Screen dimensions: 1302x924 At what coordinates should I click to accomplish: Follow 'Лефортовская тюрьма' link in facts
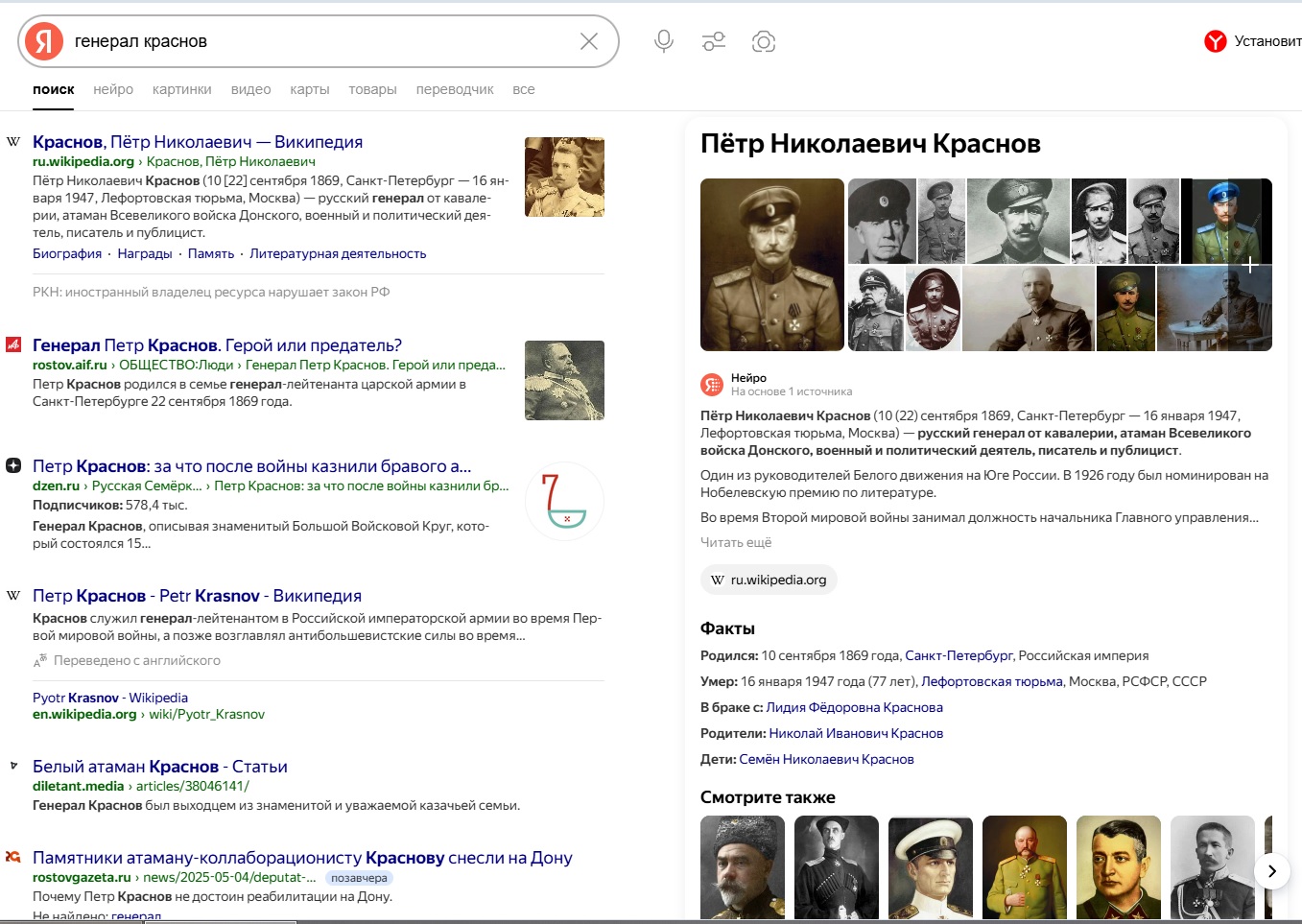tap(991, 681)
